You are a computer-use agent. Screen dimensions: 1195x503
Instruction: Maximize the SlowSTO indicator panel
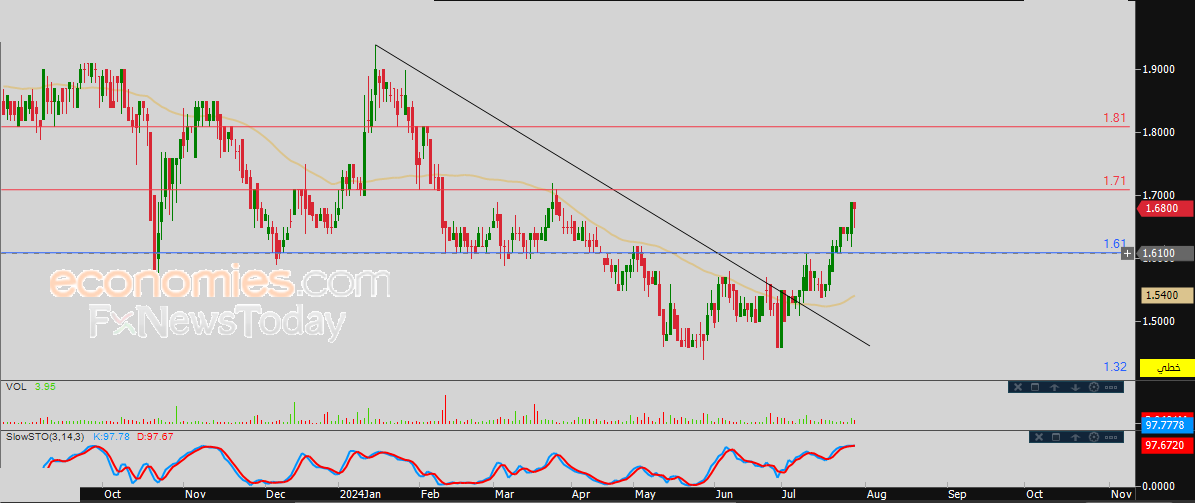point(1056,437)
